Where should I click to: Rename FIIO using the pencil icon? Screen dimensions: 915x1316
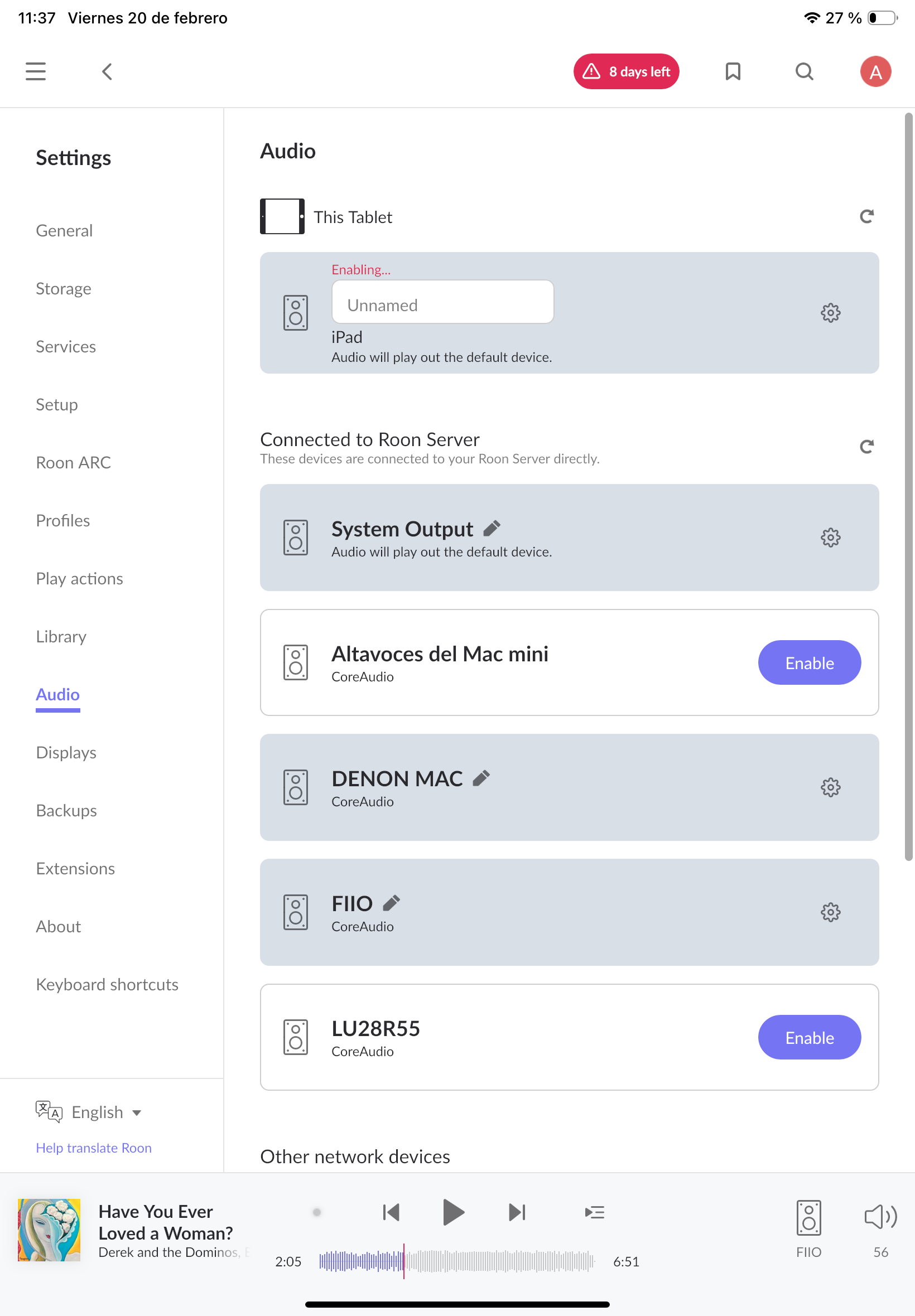(392, 903)
